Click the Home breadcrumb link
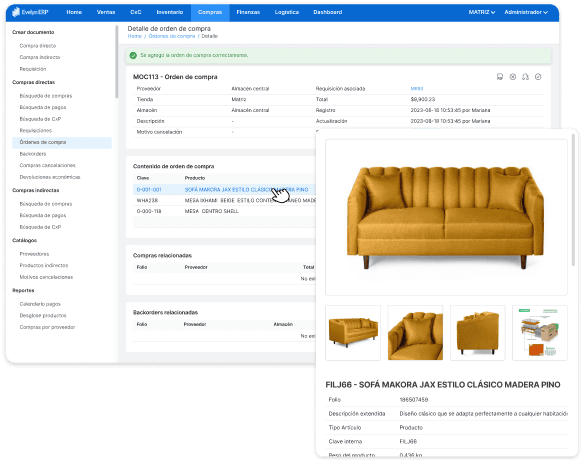The width and height of the screenshot is (583, 462). [x=135, y=36]
